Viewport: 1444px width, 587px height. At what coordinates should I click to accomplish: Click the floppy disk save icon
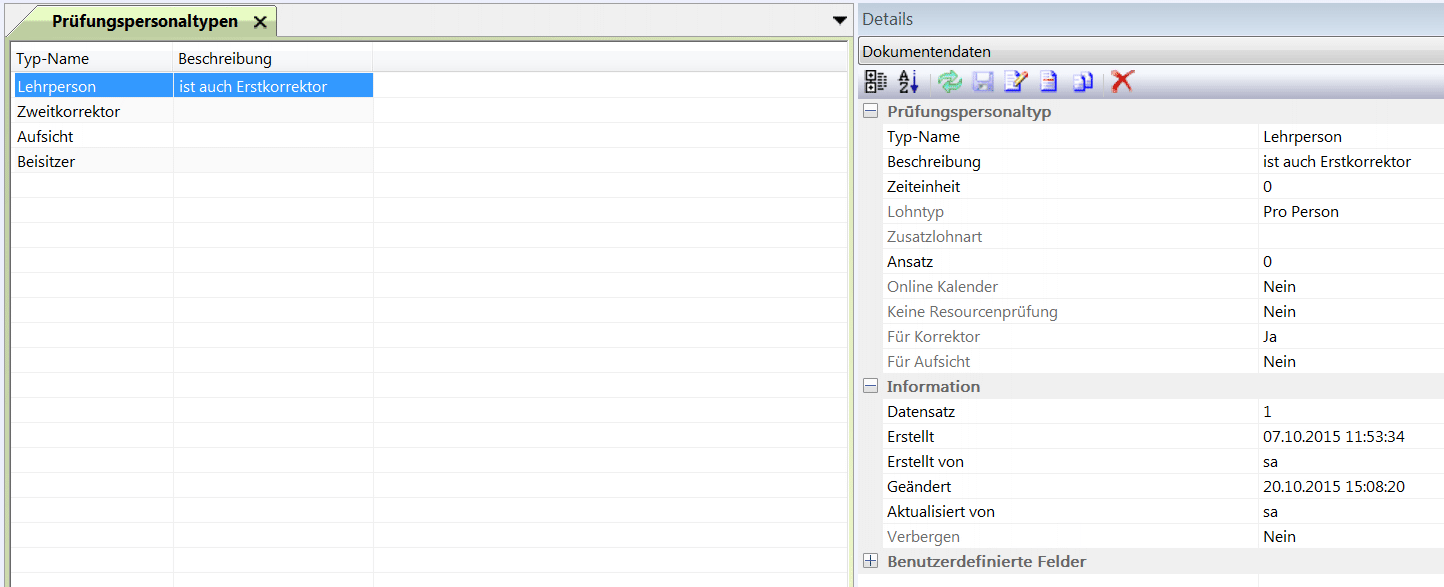982,82
